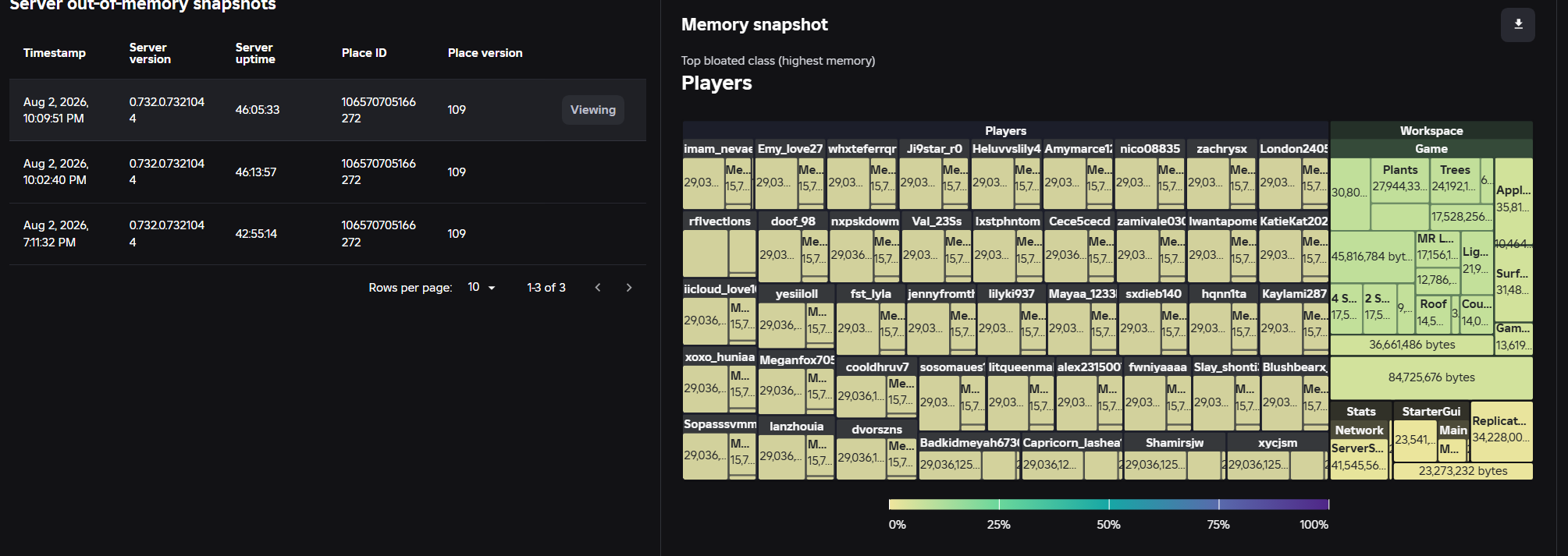This screenshot has height=556, width=1568.
Task: Select the imam_nevae player block
Action: coord(718,148)
